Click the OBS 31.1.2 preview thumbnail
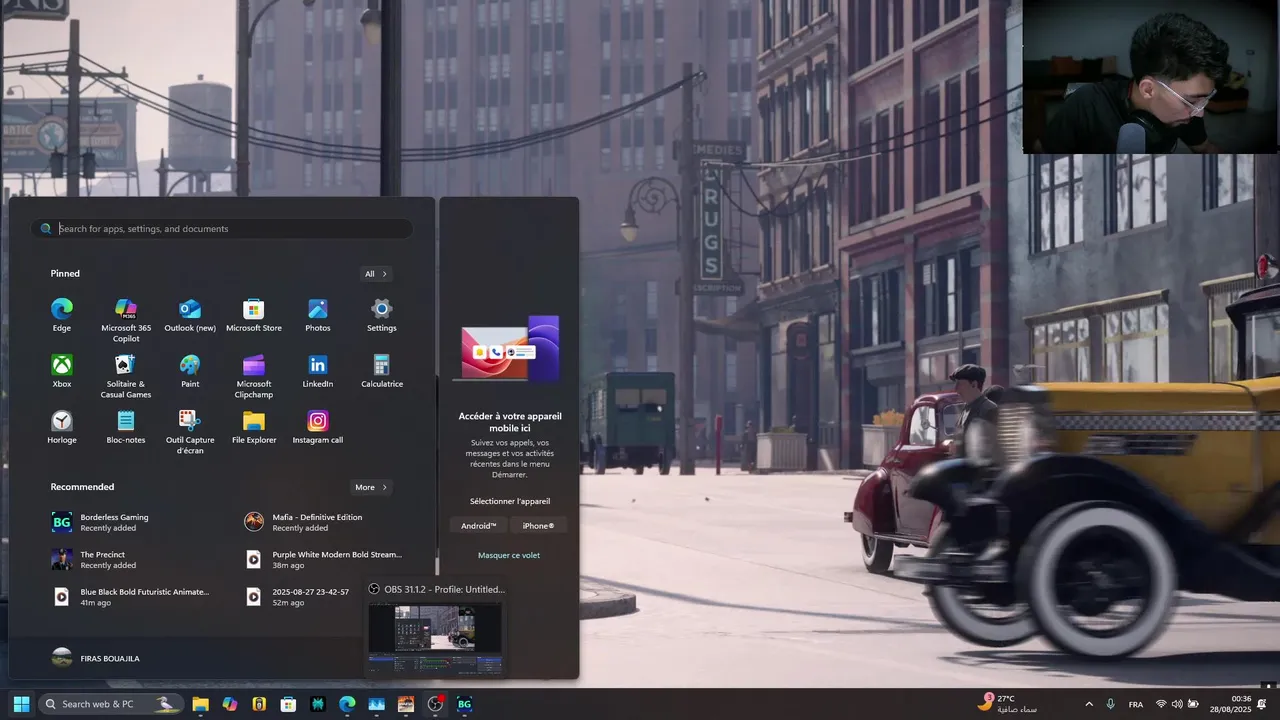Screen dimensions: 1280x720 [435, 638]
